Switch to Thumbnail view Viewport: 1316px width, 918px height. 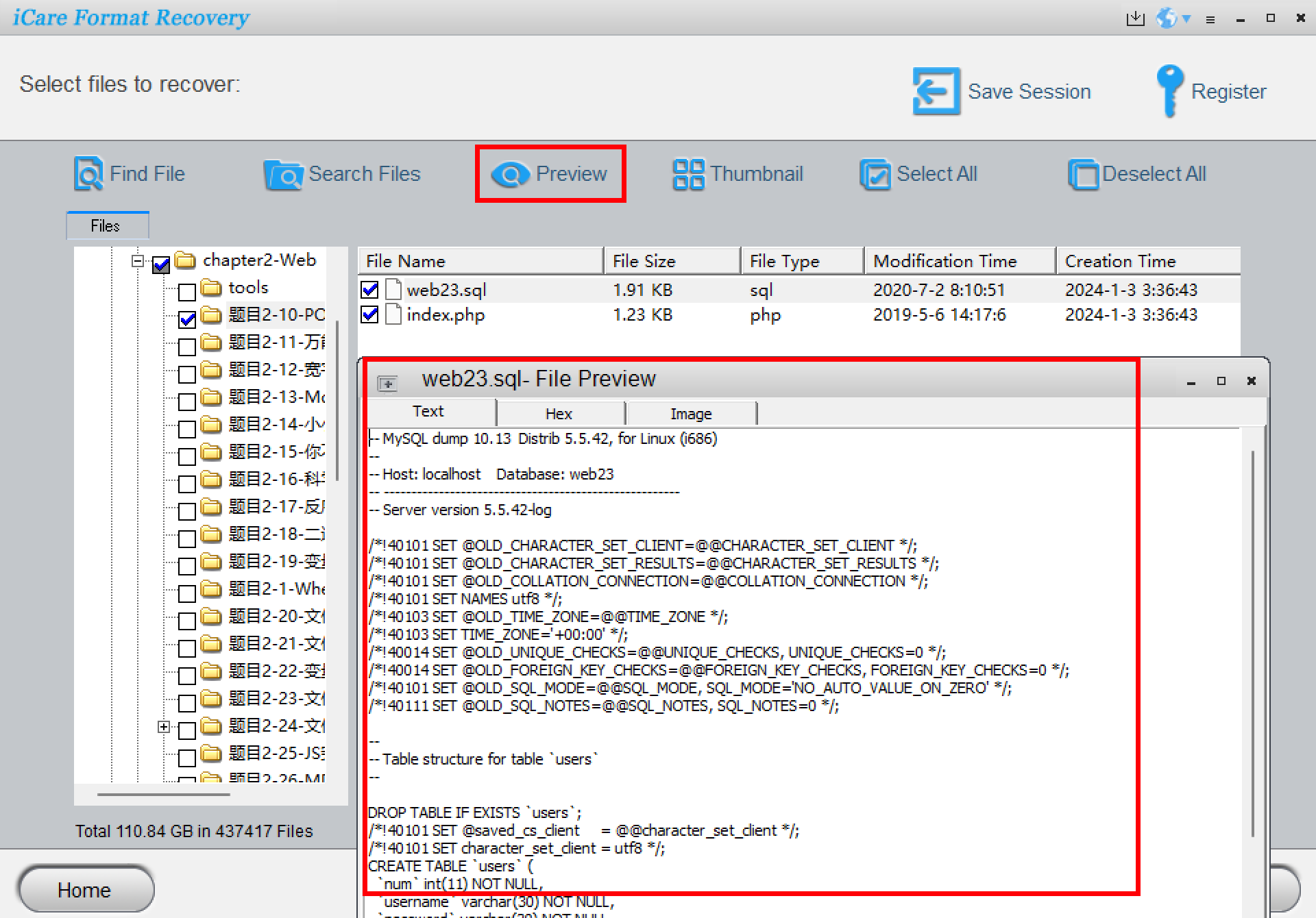(738, 173)
